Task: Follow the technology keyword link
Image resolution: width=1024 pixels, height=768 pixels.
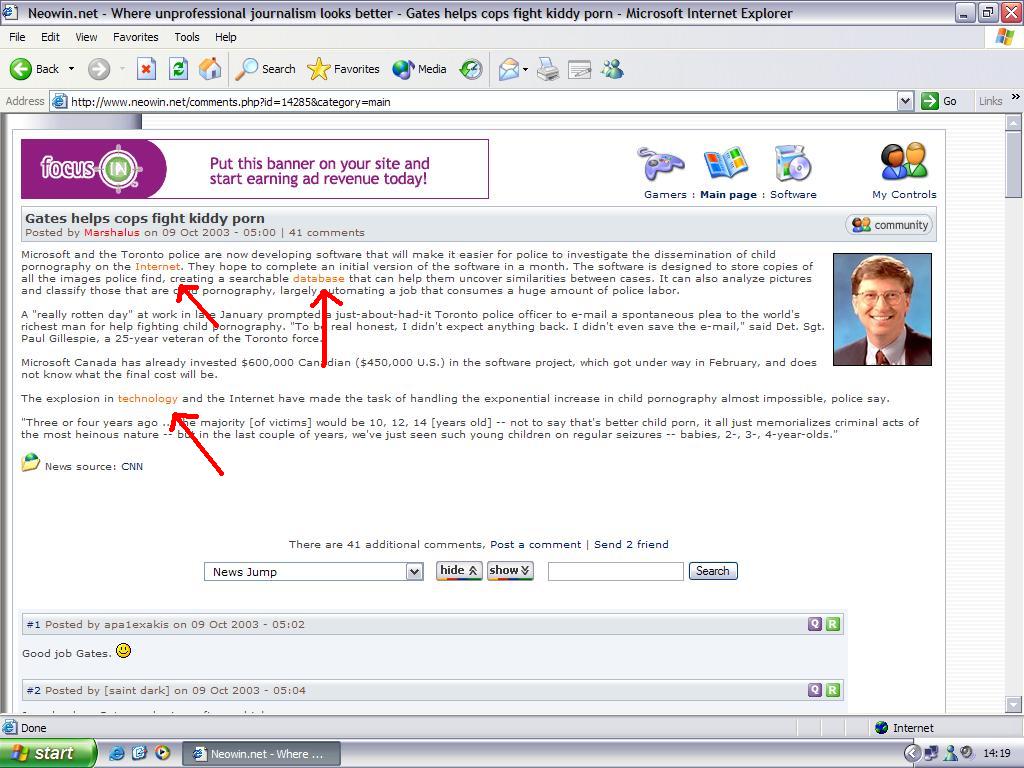Action: pos(148,398)
